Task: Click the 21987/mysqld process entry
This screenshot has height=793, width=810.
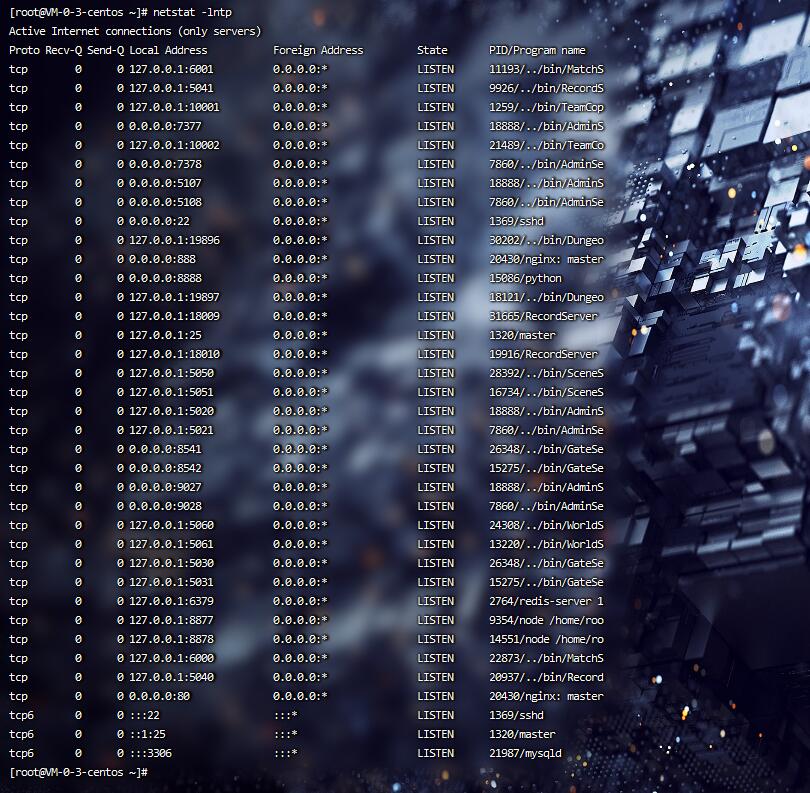Action: [x=525, y=753]
